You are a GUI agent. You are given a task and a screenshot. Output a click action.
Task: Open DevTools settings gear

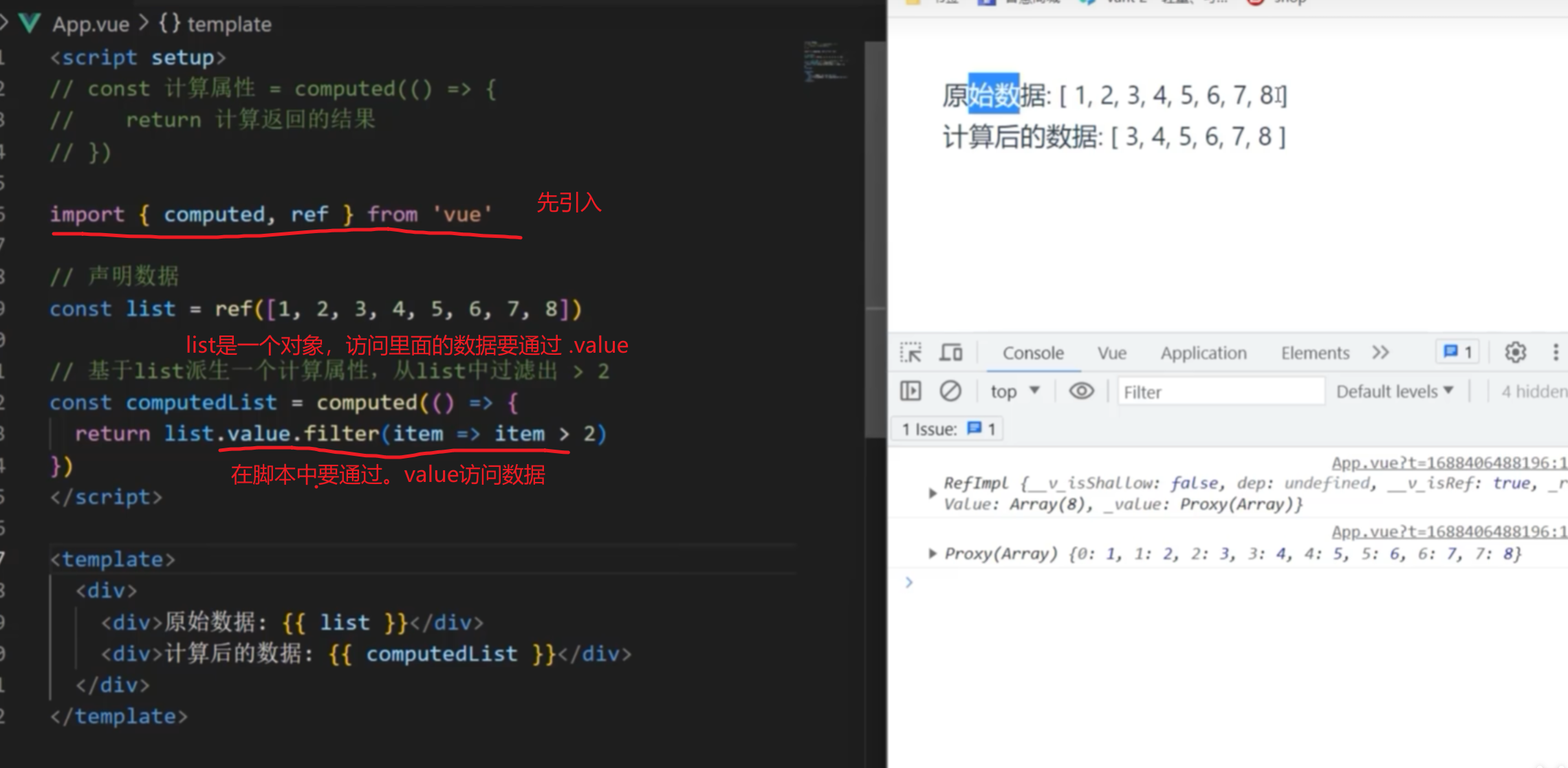[x=1515, y=352]
